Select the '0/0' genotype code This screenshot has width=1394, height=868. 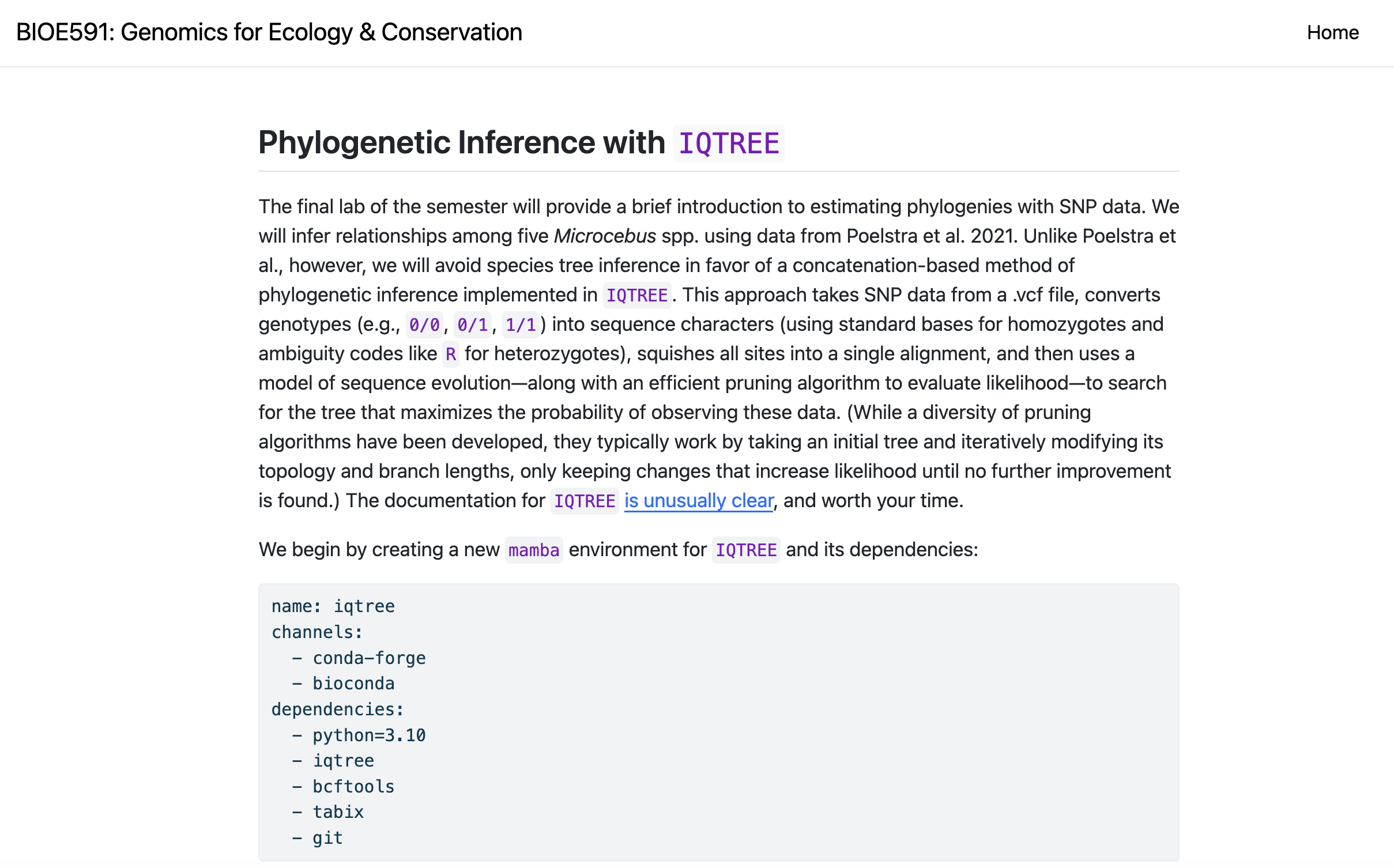point(424,324)
